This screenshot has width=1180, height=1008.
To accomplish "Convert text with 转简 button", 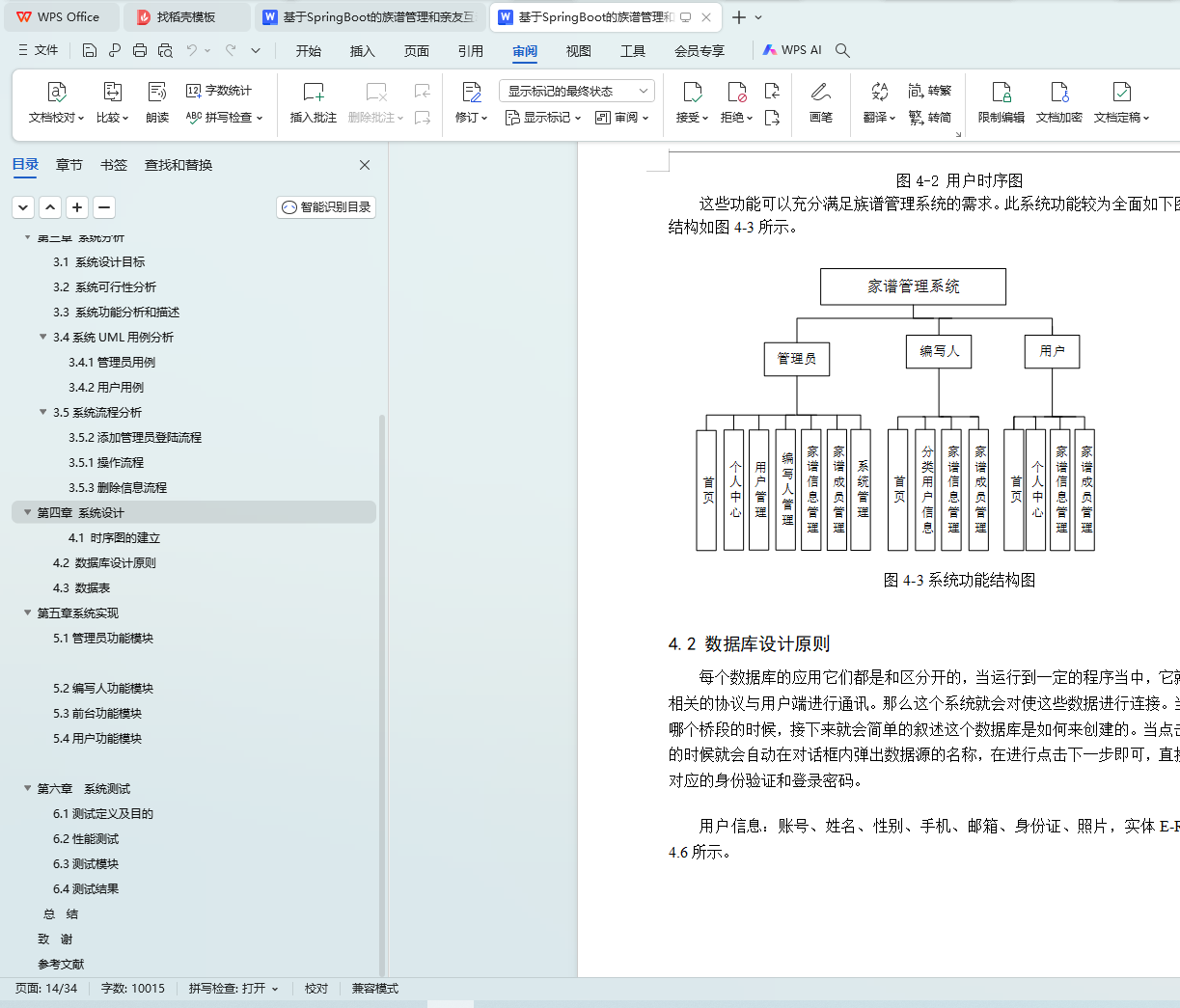I will (930, 118).
